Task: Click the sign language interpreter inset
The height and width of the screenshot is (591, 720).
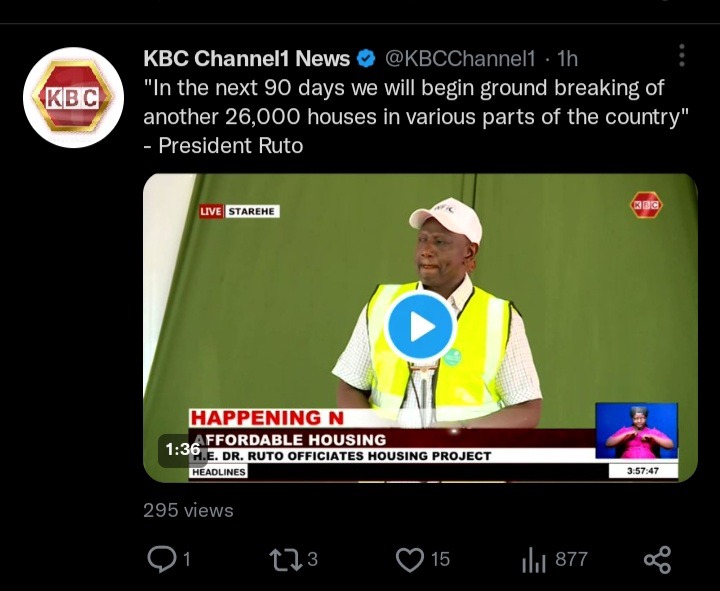Action: 636,430
